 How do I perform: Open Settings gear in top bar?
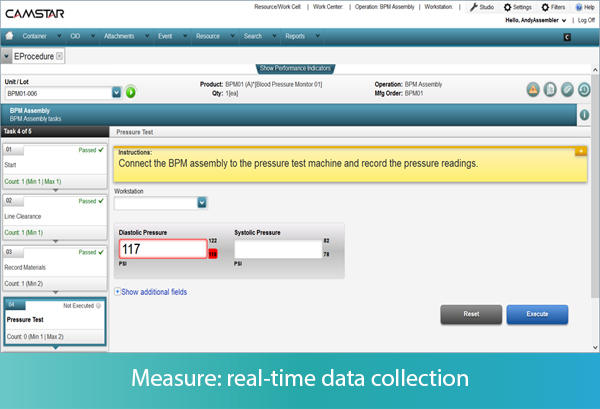pos(518,7)
